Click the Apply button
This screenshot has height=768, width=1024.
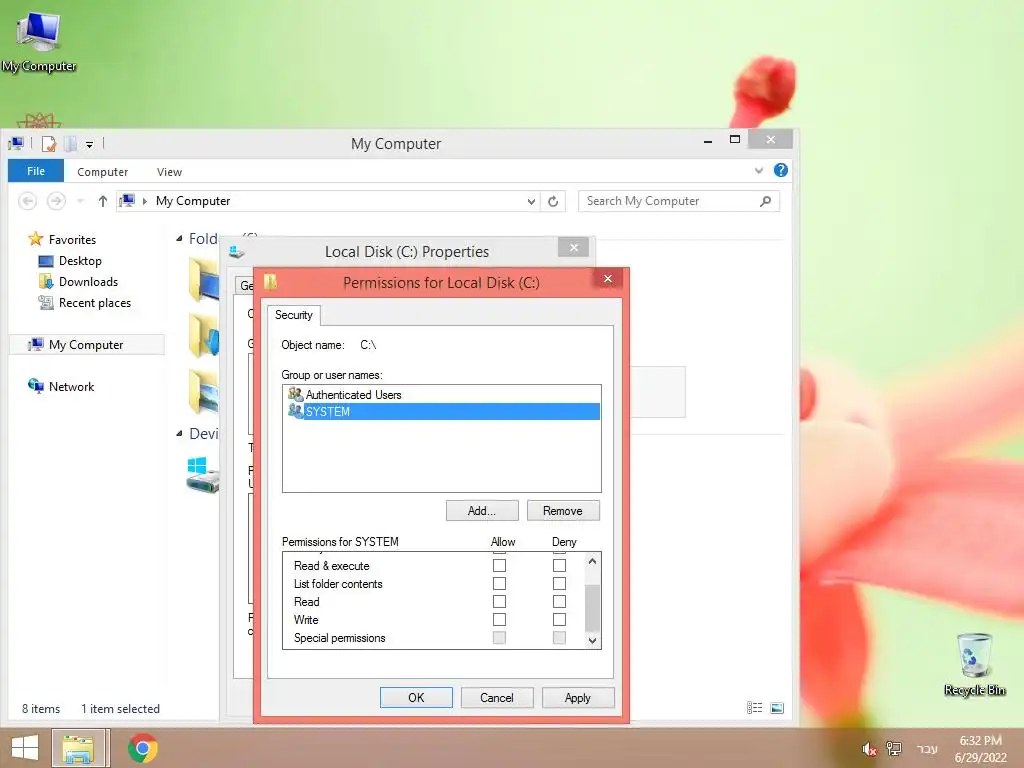(578, 697)
